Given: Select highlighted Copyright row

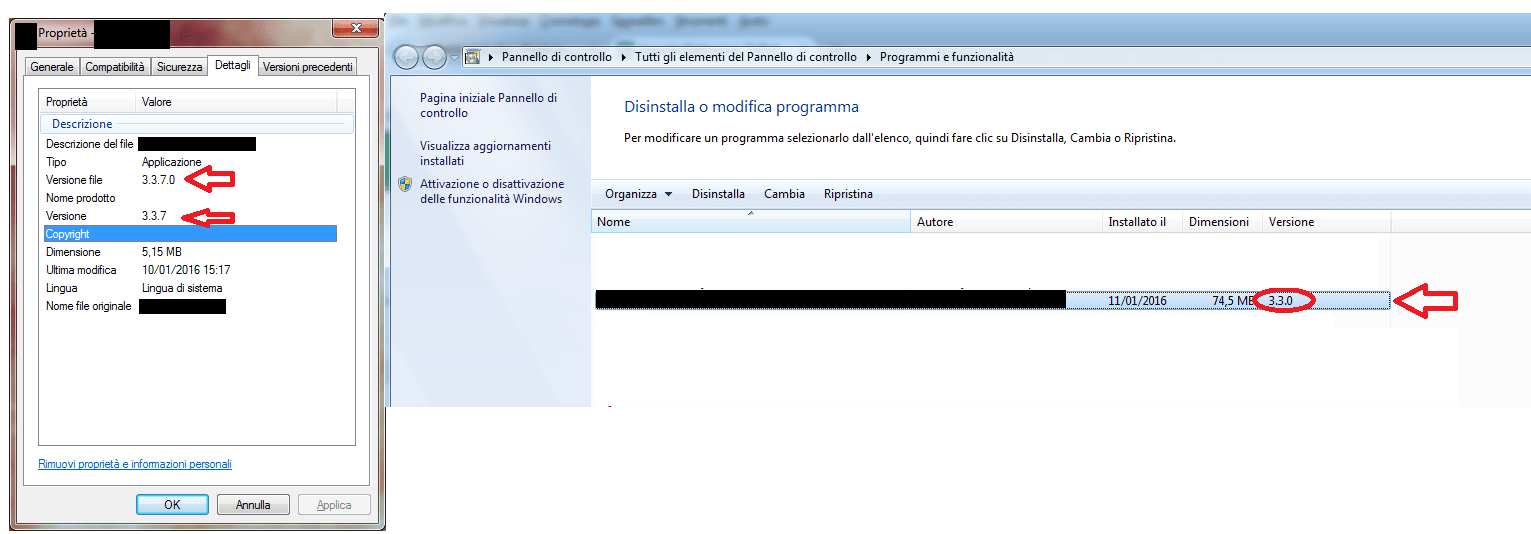Looking at the screenshot, I should (x=190, y=234).
